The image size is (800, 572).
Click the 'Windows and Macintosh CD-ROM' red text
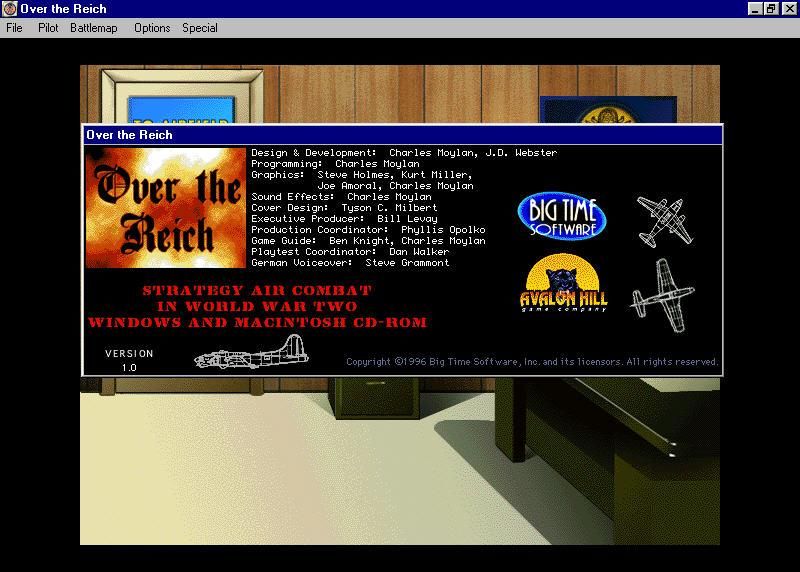click(257, 322)
